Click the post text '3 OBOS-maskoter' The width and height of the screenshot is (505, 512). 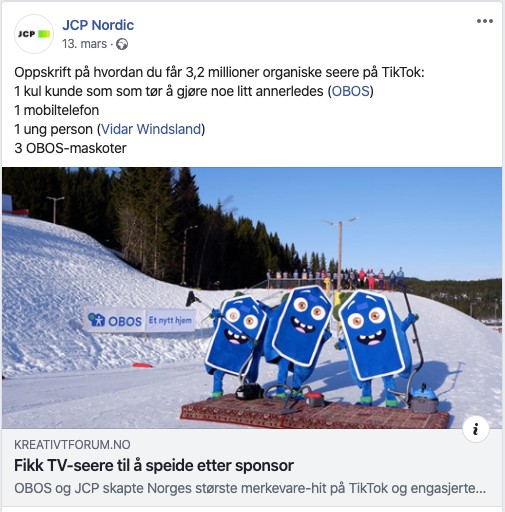70,148
